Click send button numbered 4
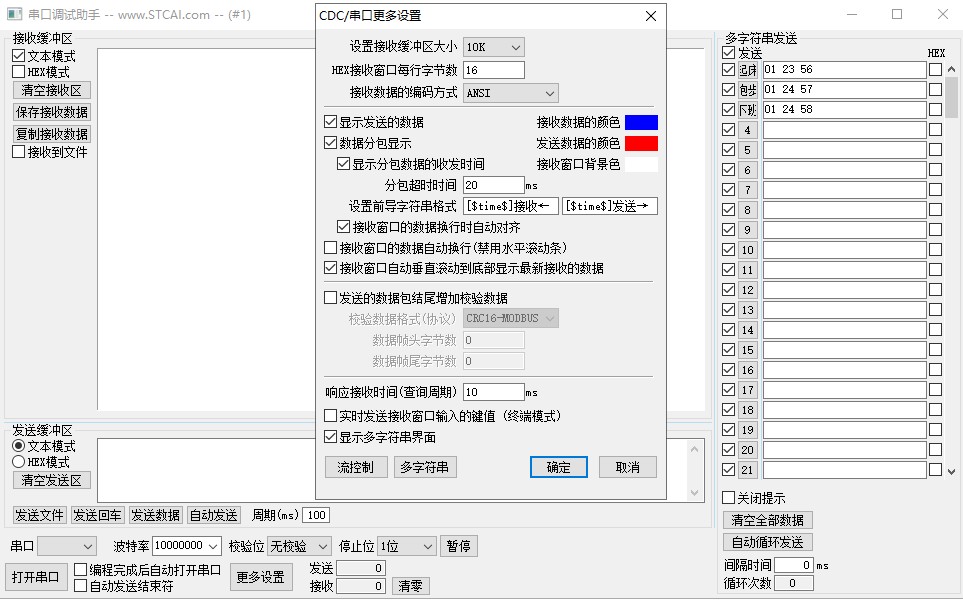963x600 pixels. pyautogui.click(x=747, y=130)
